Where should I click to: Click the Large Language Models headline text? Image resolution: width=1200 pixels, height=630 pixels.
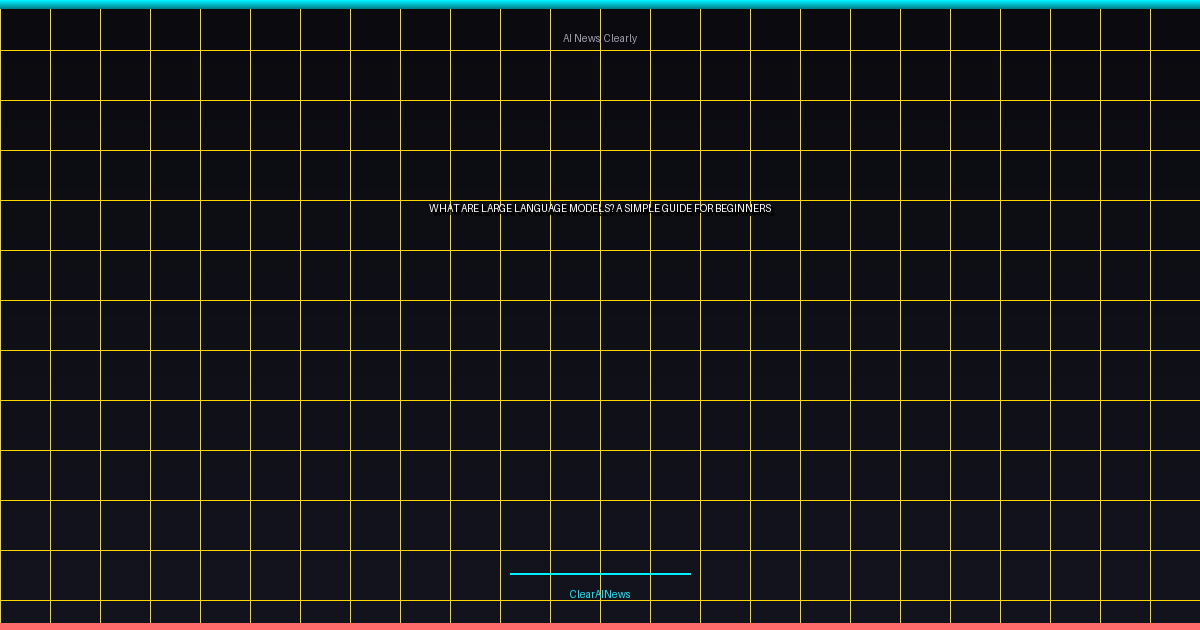click(x=600, y=209)
